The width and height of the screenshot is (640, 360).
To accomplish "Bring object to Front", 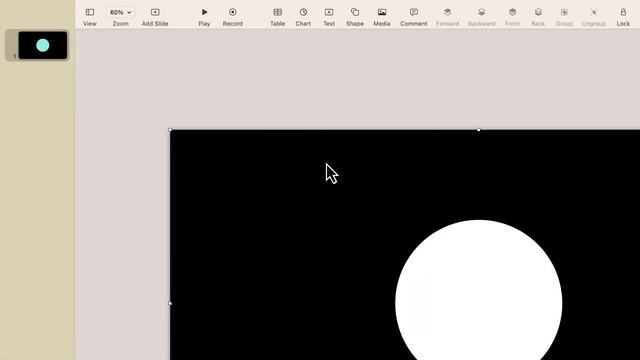I will (512, 17).
